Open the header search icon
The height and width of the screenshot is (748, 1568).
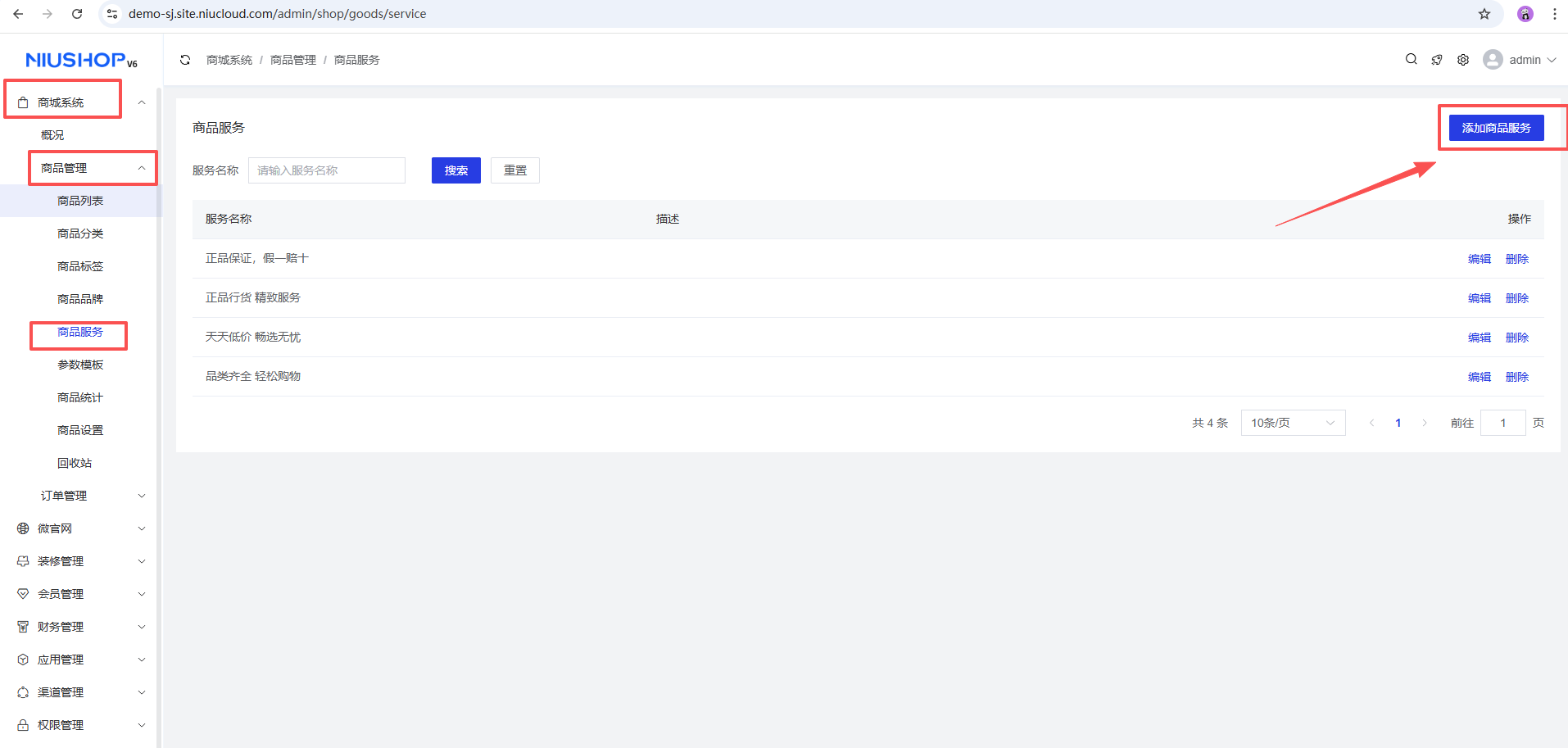(x=1412, y=59)
